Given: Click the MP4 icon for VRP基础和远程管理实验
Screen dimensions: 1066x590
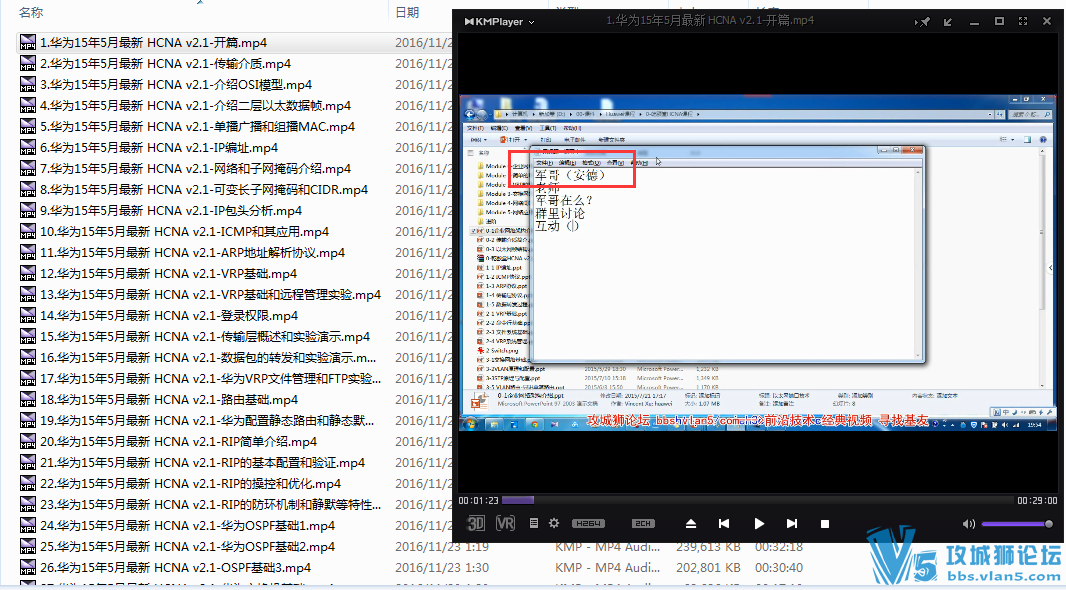Looking at the screenshot, I should pyautogui.click(x=28, y=295).
